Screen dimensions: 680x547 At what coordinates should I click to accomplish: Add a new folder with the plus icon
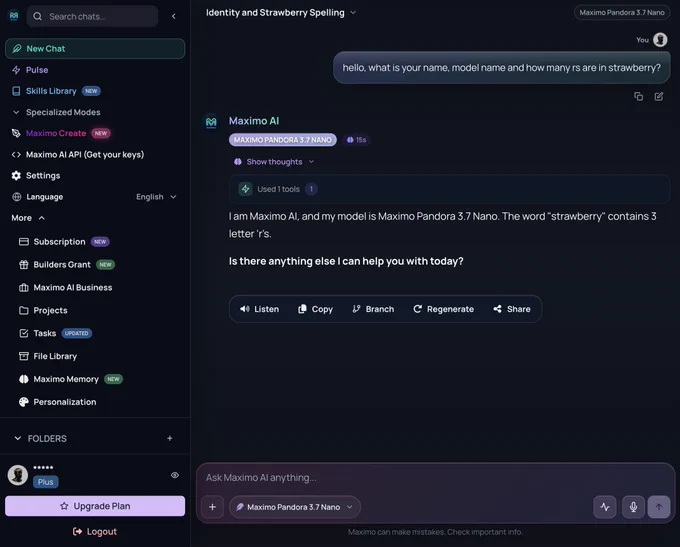(170, 439)
